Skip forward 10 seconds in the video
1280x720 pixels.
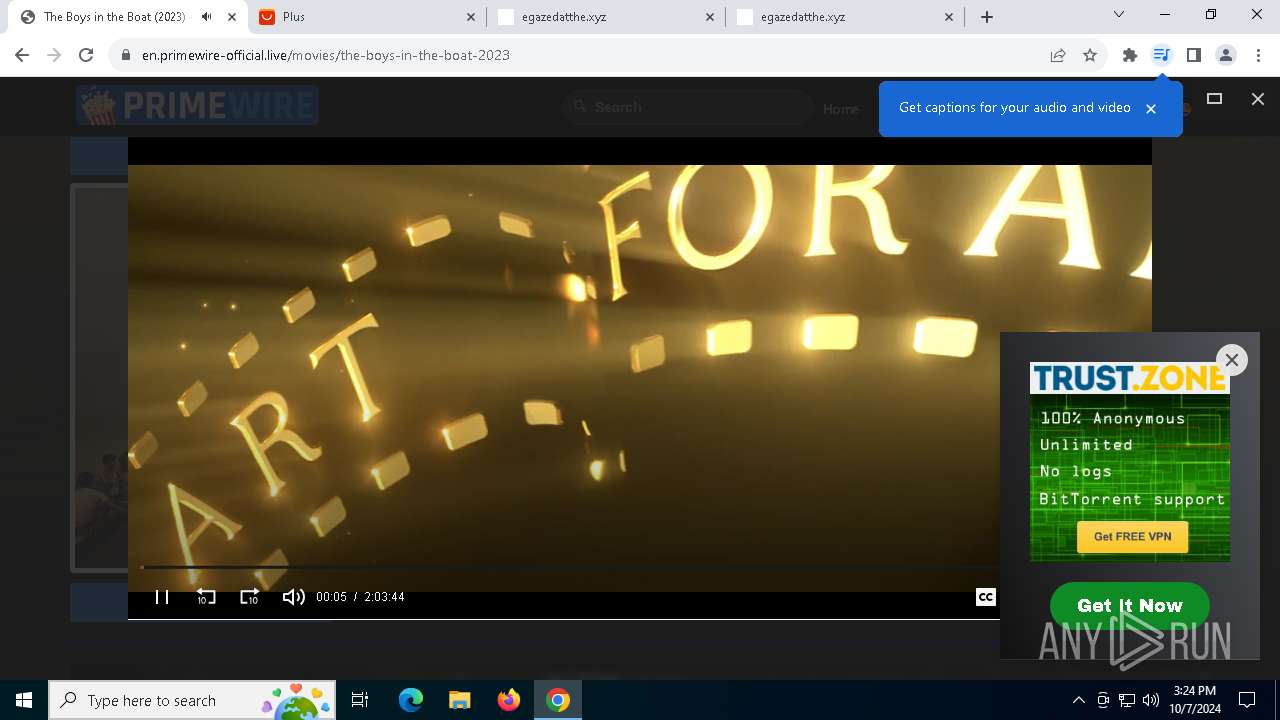point(250,597)
